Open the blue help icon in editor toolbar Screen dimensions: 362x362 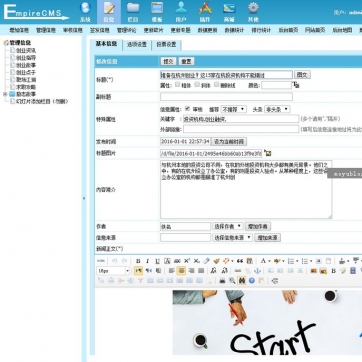252,281
